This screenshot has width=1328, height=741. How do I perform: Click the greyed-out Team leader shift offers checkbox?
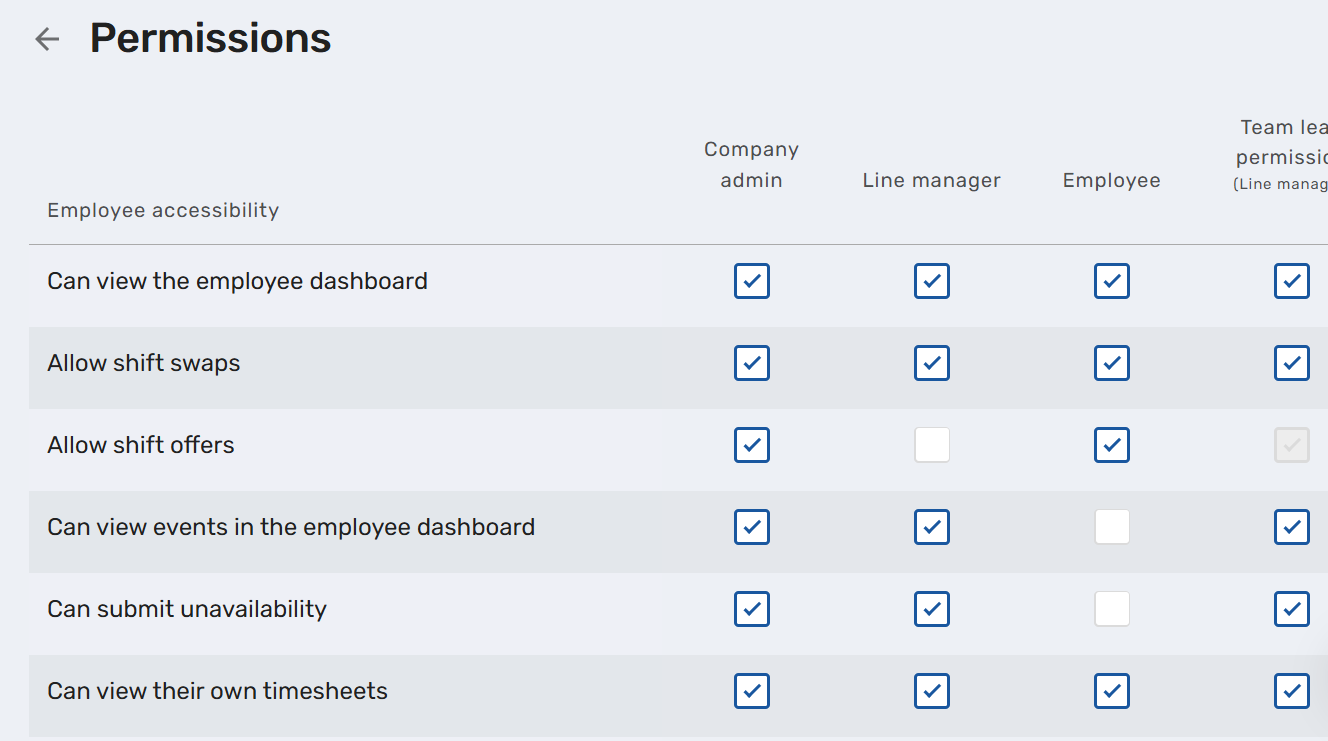click(x=1291, y=445)
